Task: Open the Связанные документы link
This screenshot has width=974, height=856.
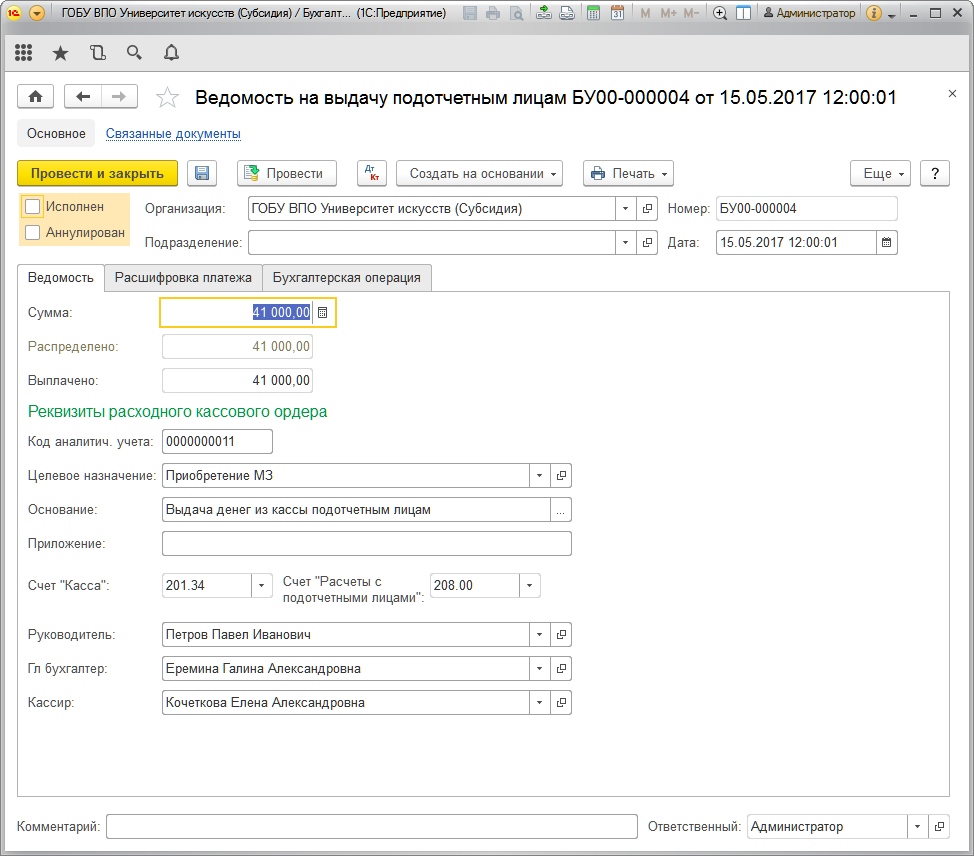Action: point(173,133)
